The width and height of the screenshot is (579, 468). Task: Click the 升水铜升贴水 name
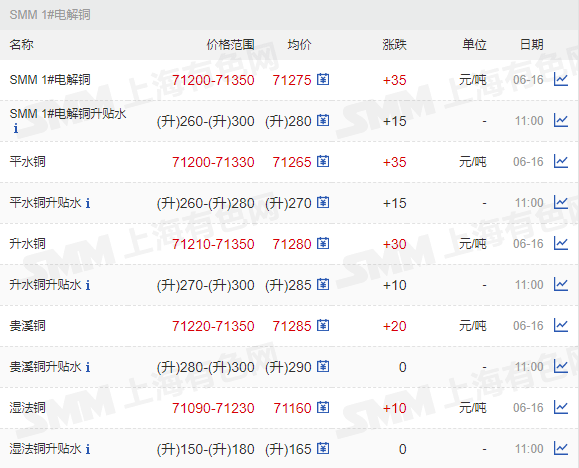[x=45, y=285]
